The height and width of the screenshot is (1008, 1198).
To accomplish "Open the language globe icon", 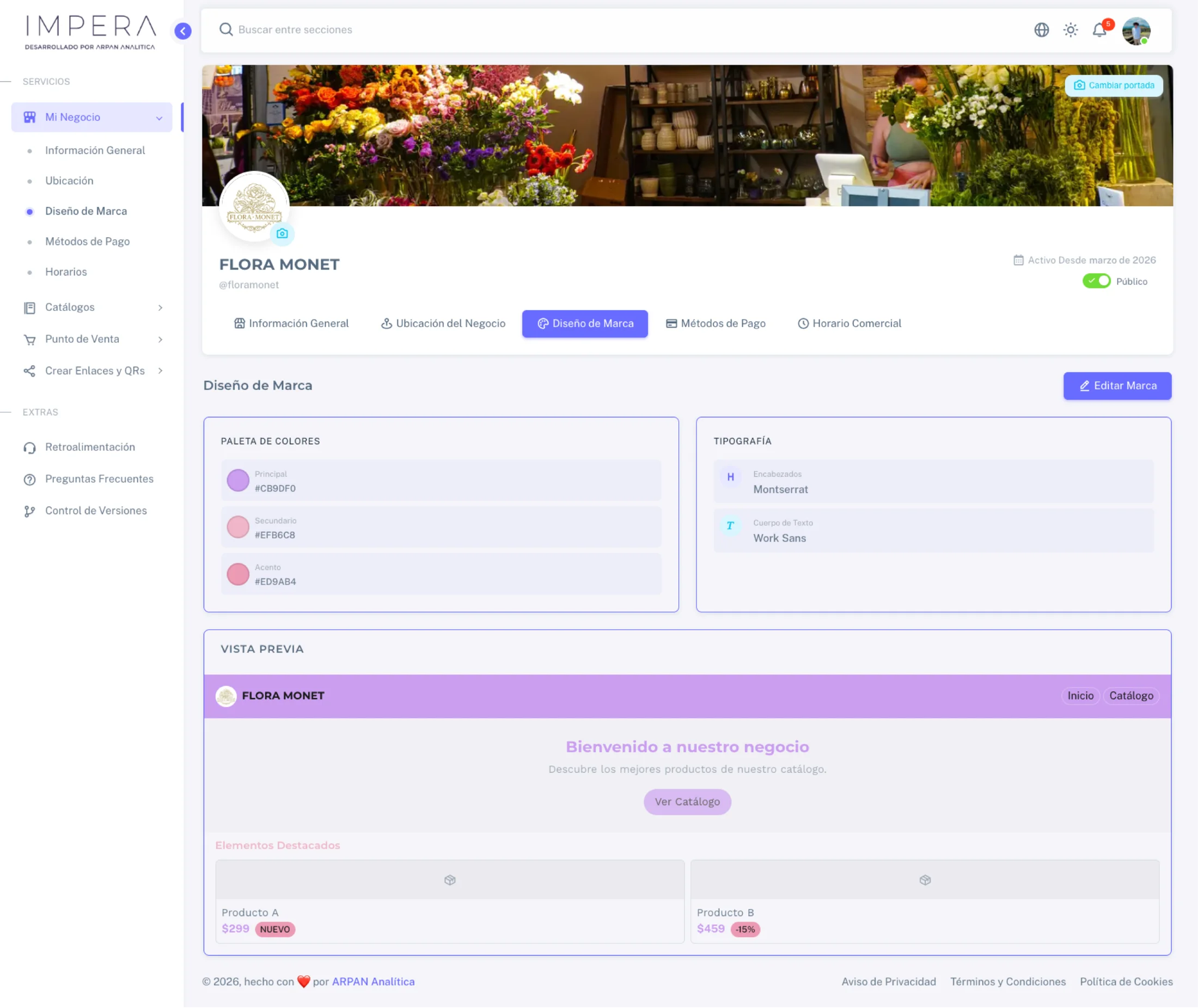I will [1041, 30].
